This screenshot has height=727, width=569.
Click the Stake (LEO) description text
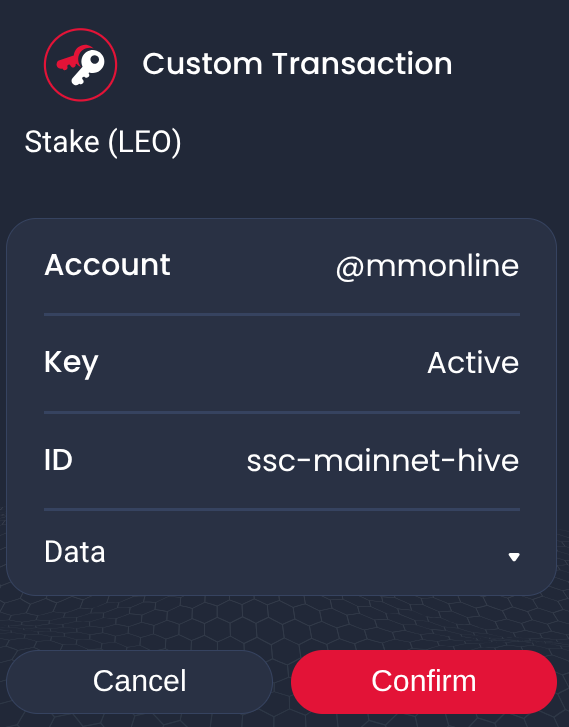(103, 142)
